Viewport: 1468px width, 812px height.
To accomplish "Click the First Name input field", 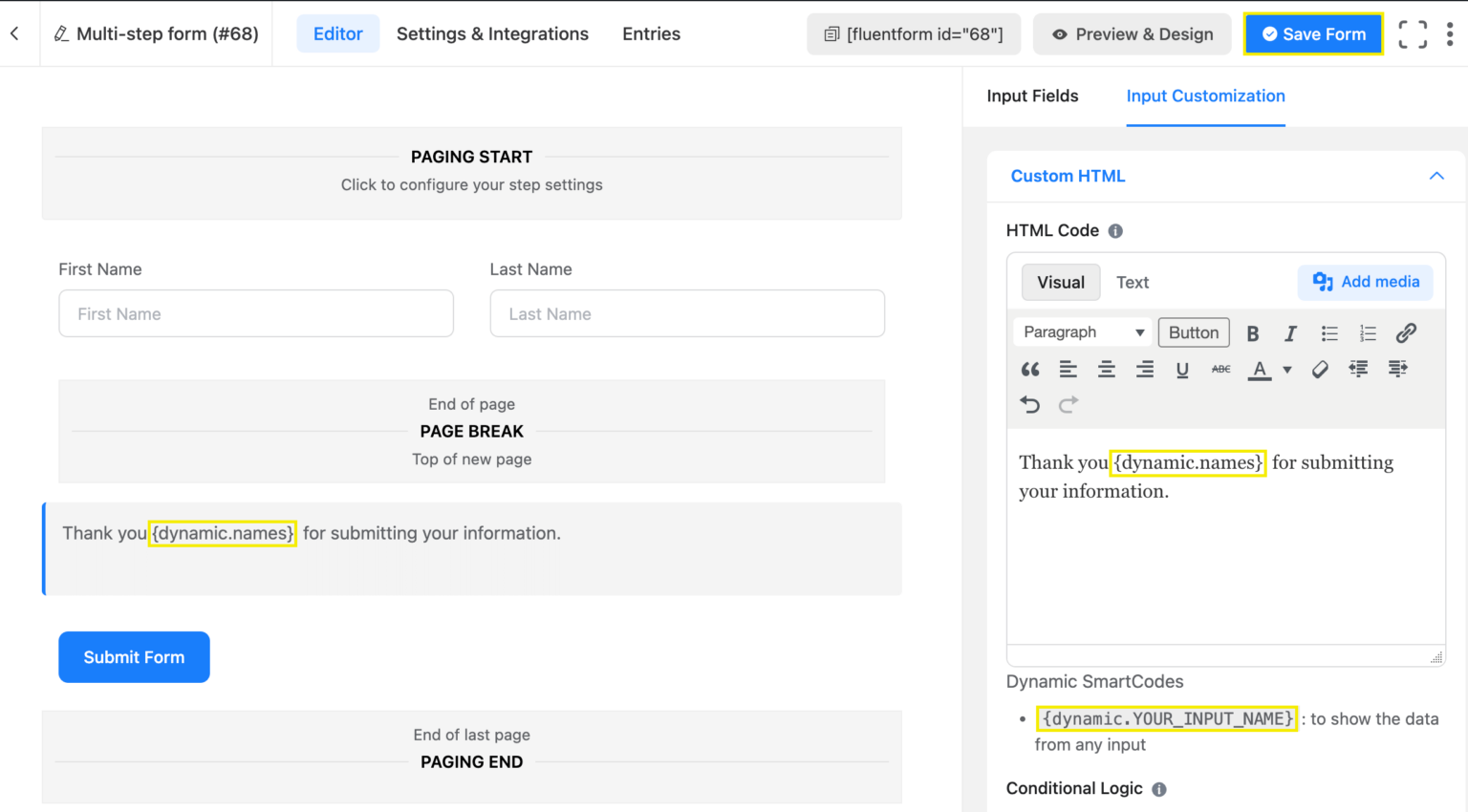I will pyautogui.click(x=255, y=313).
